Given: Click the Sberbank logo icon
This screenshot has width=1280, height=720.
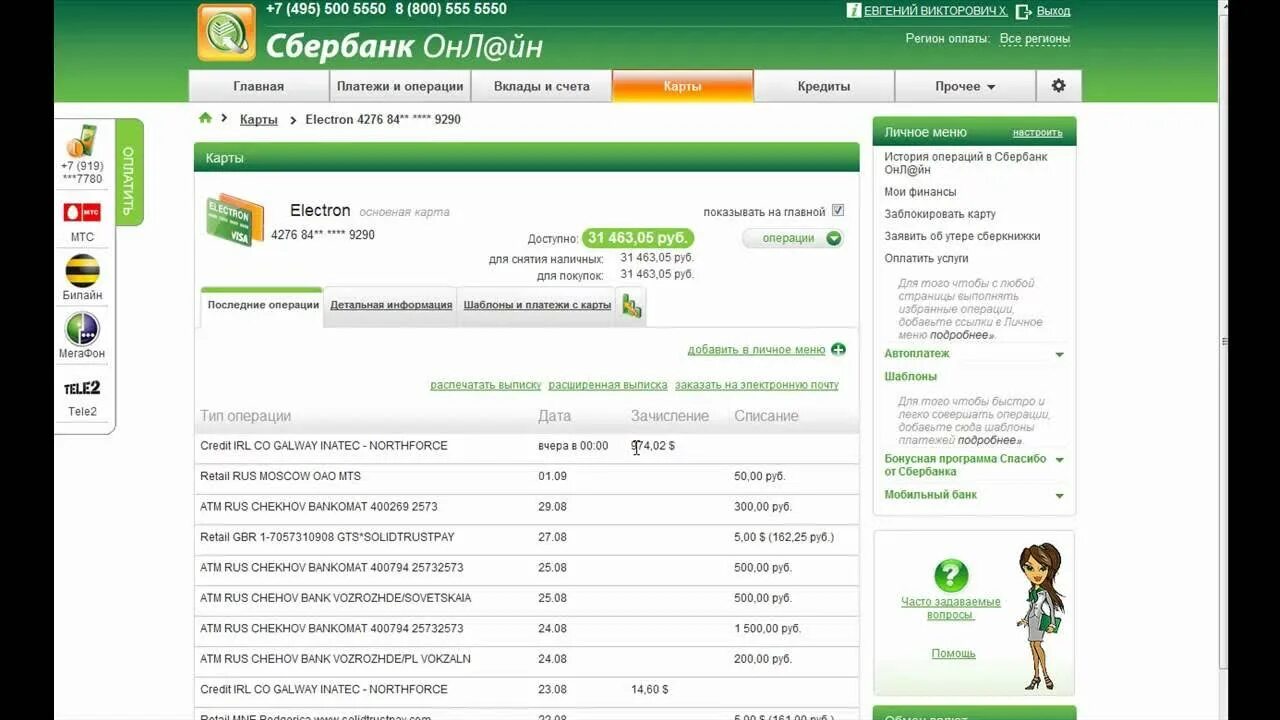Looking at the screenshot, I should pos(227,33).
